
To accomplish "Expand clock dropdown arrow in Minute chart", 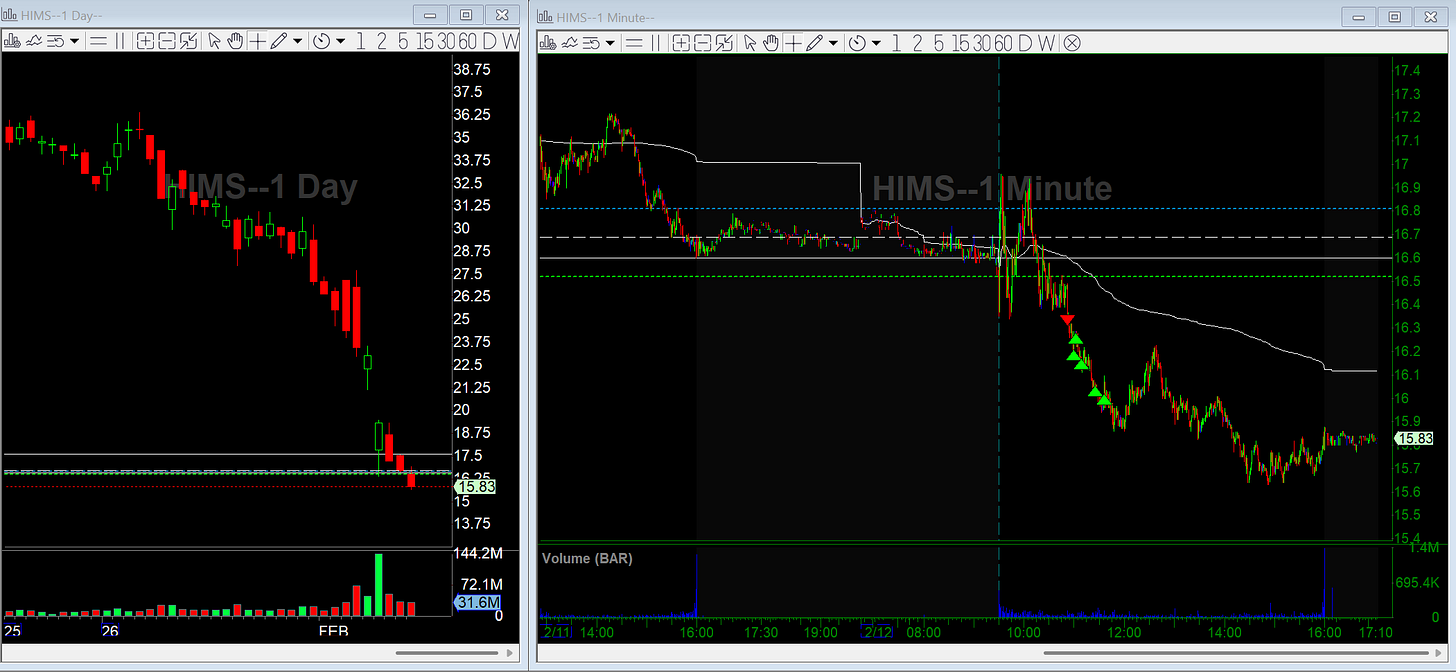I will coord(876,42).
